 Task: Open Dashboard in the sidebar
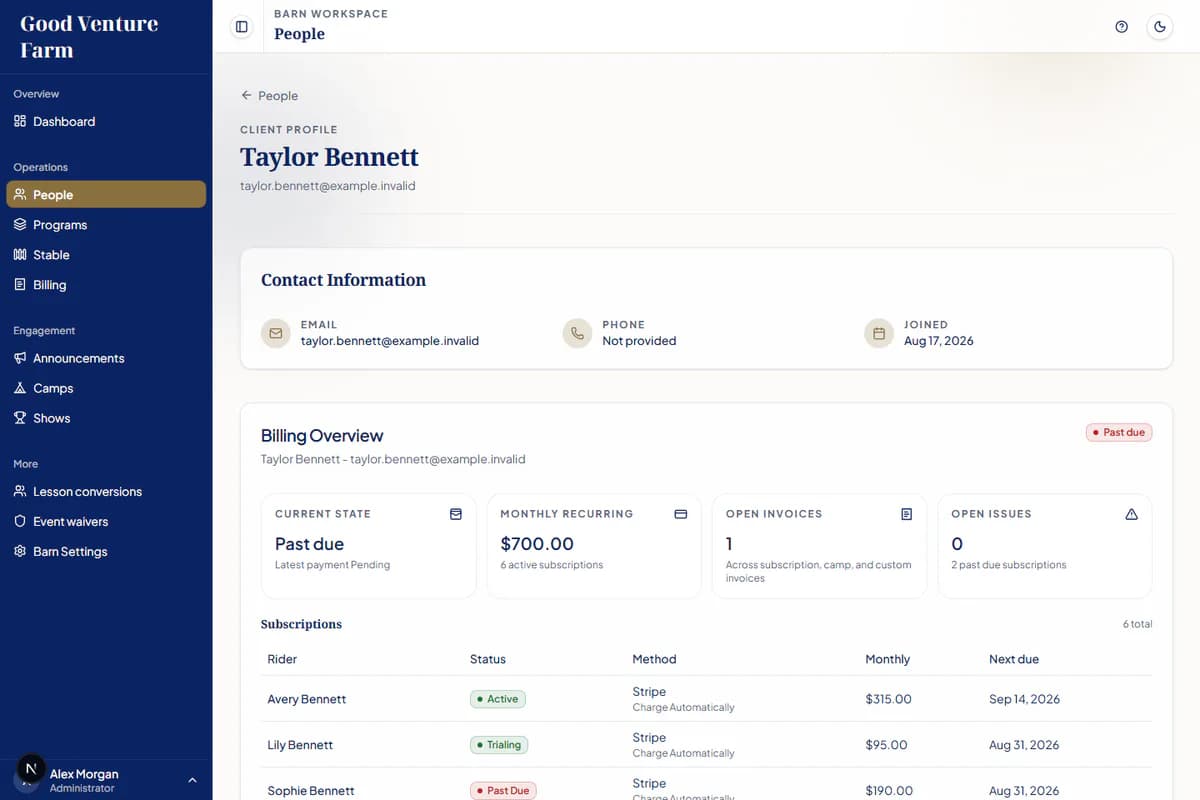click(106, 121)
